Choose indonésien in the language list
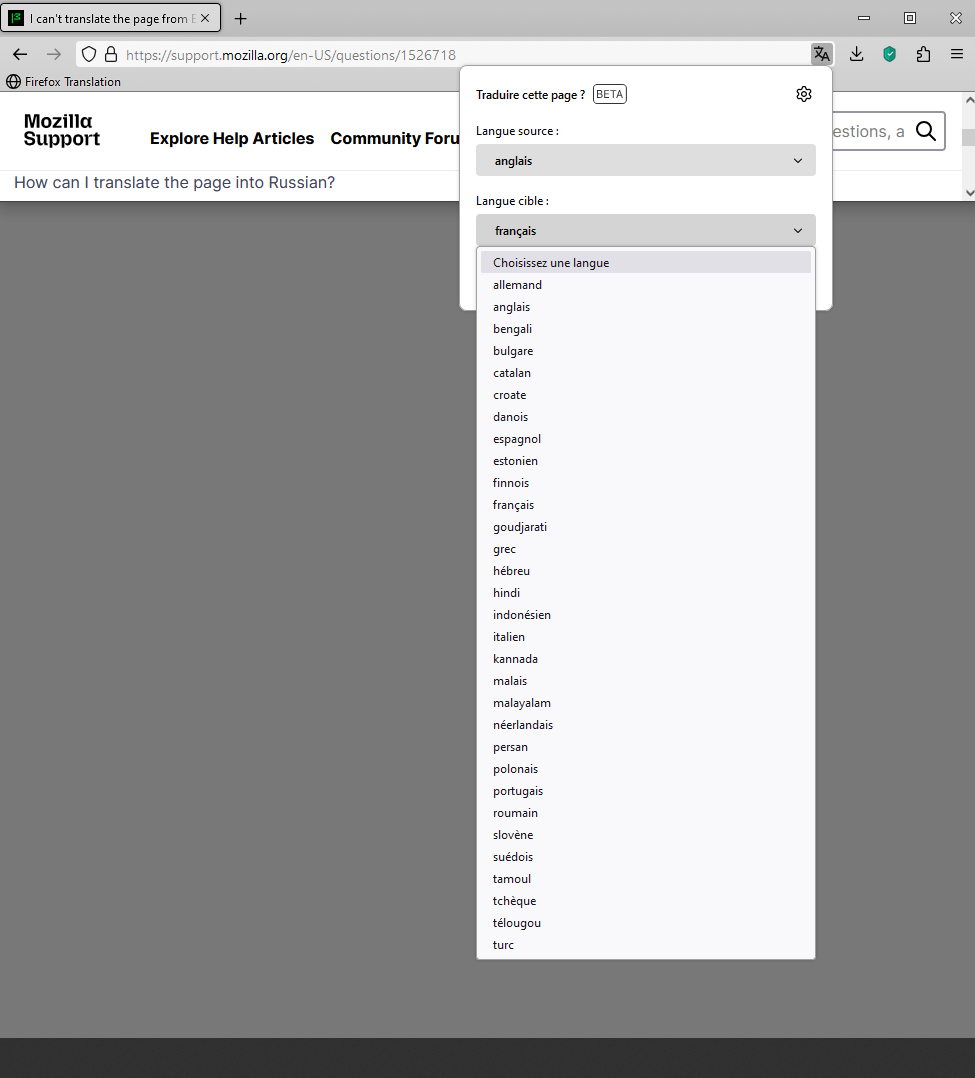This screenshot has width=975, height=1078. [x=646, y=615]
